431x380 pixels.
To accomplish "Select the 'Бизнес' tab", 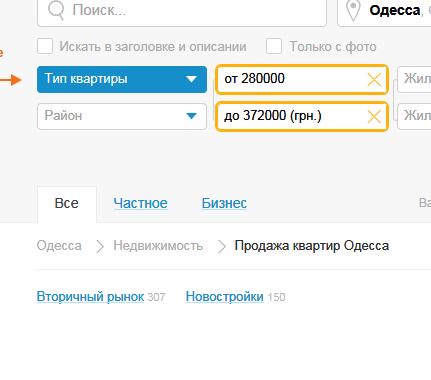I will coord(224,203).
